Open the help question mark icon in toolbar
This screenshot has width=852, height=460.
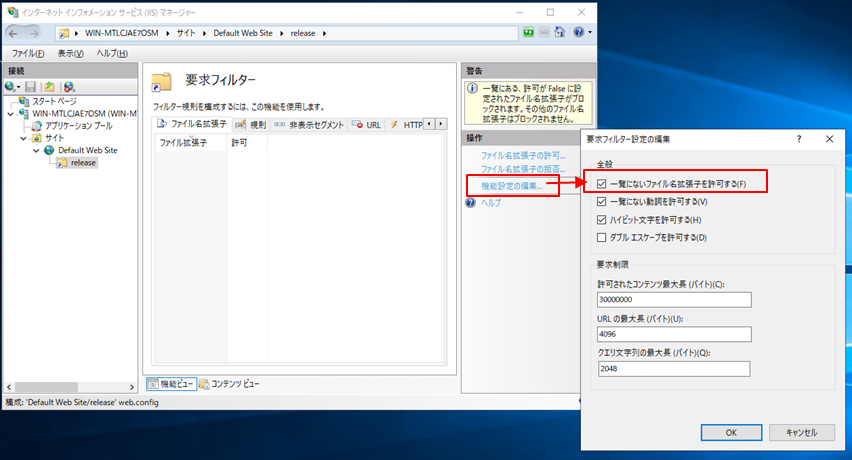(579, 32)
